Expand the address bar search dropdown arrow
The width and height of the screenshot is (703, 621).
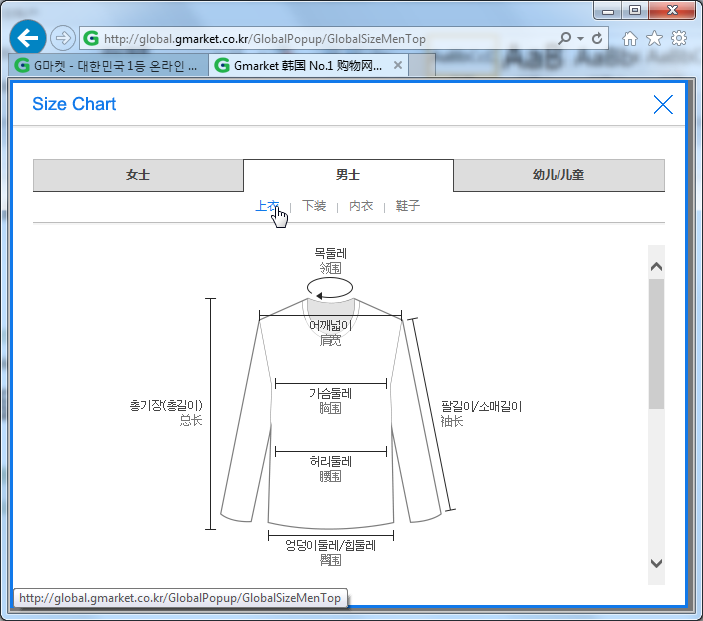(x=580, y=39)
